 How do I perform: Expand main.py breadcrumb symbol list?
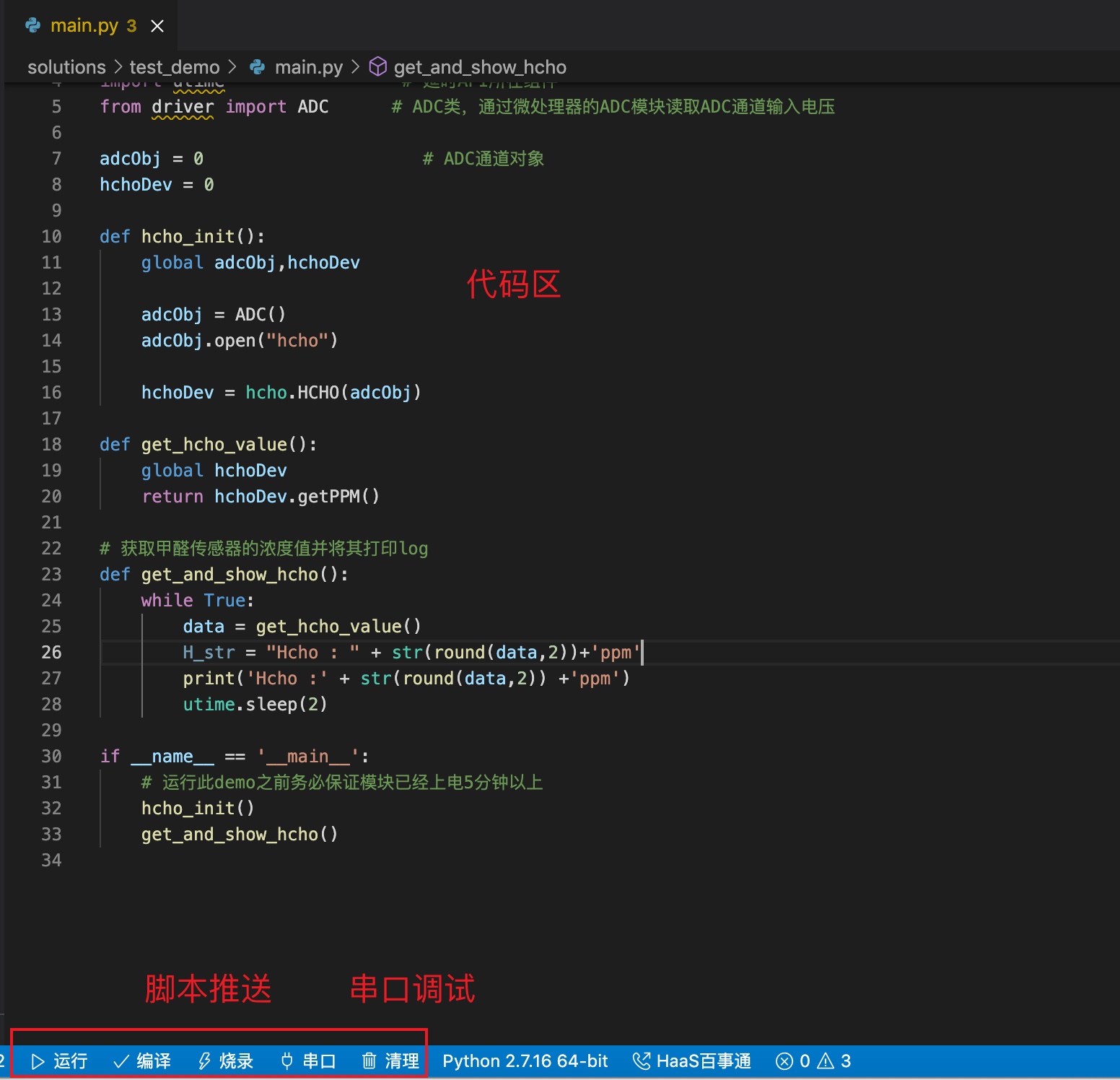click(x=309, y=66)
